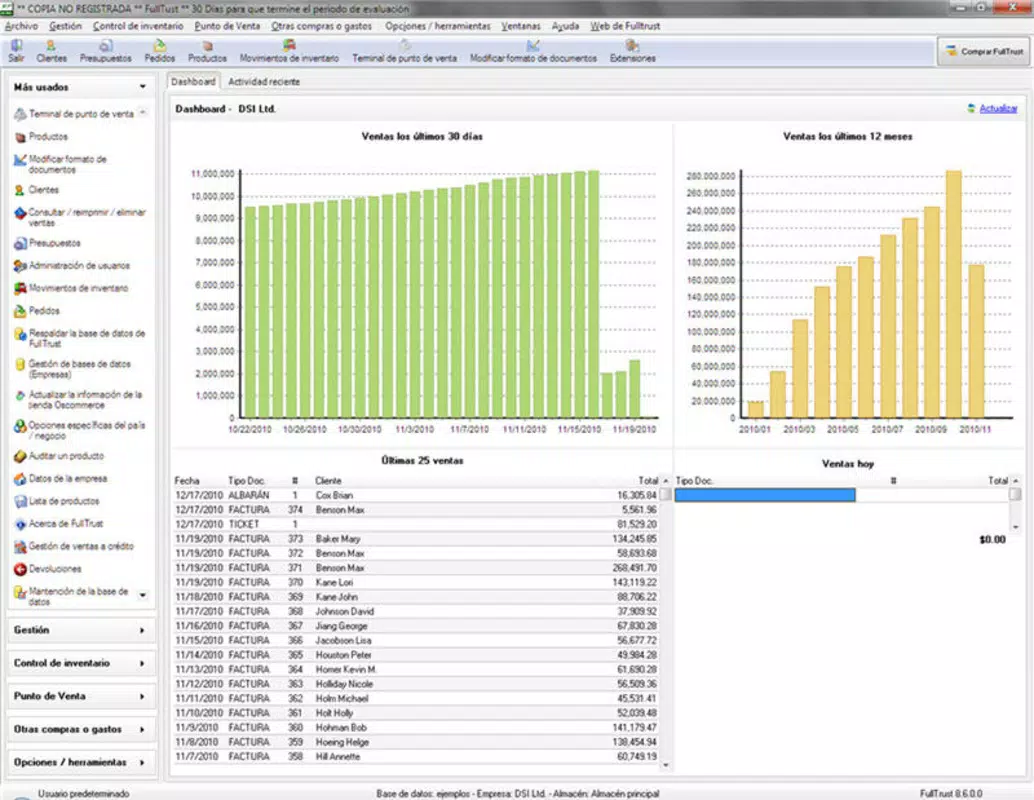Click the Actualizar link

pyautogui.click(x=998, y=109)
